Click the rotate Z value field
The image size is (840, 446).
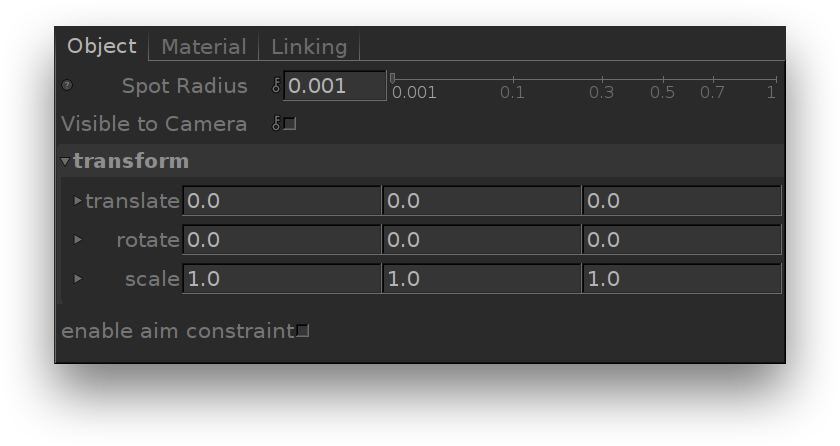681,240
